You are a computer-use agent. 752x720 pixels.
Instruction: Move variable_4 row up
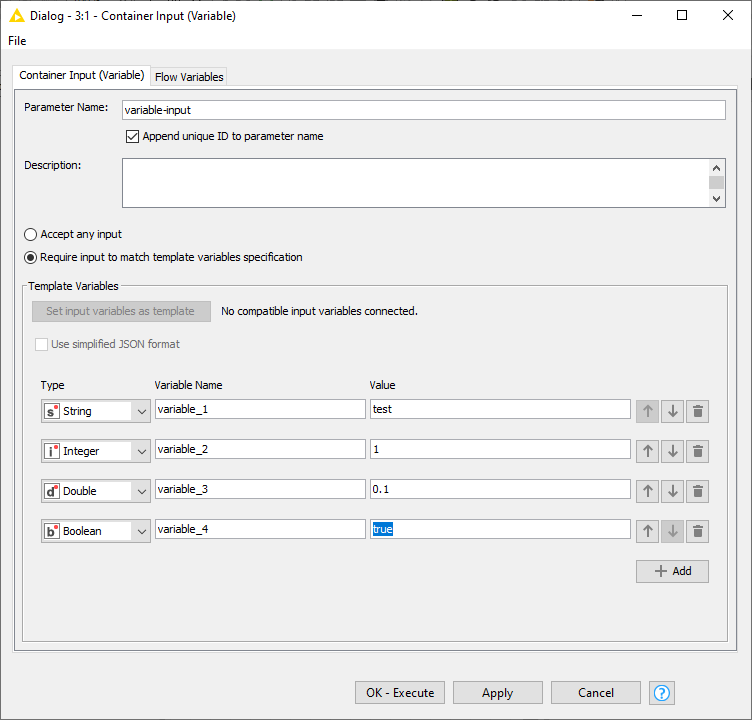click(647, 531)
